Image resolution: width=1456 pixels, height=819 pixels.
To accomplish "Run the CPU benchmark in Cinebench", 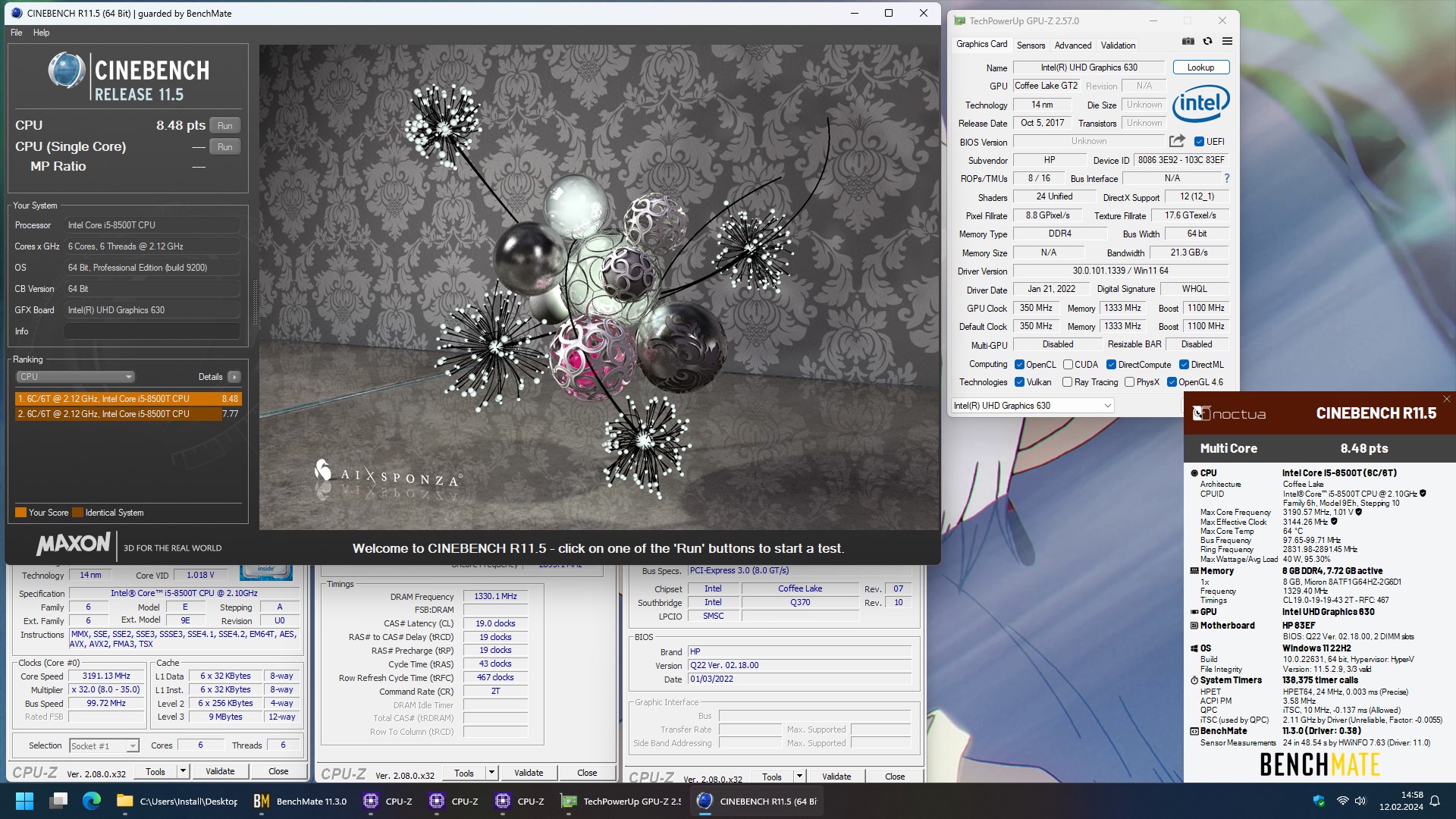I will tap(225, 126).
